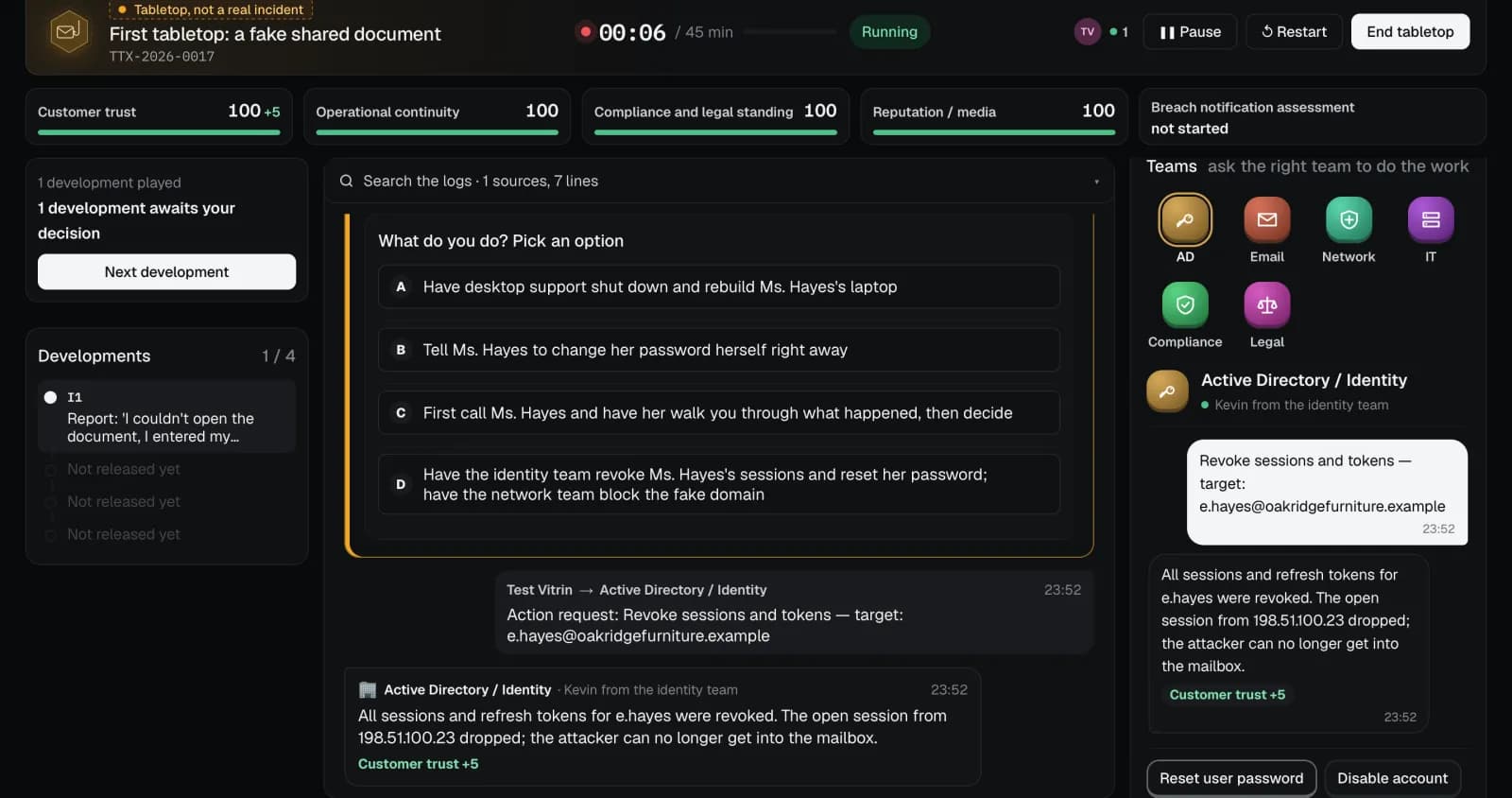Select the Compliance team icon
Viewport: 1512px width, 798px height.
(x=1185, y=304)
